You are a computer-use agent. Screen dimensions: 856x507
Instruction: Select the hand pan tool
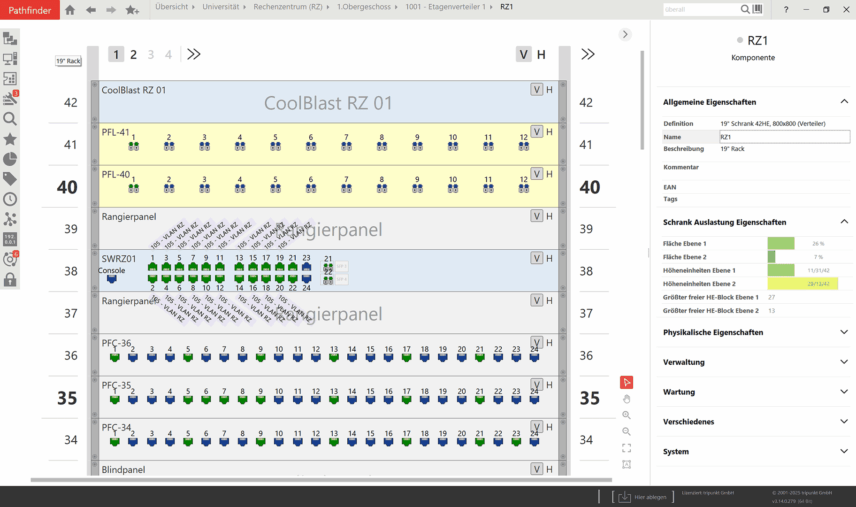(x=626, y=399)
